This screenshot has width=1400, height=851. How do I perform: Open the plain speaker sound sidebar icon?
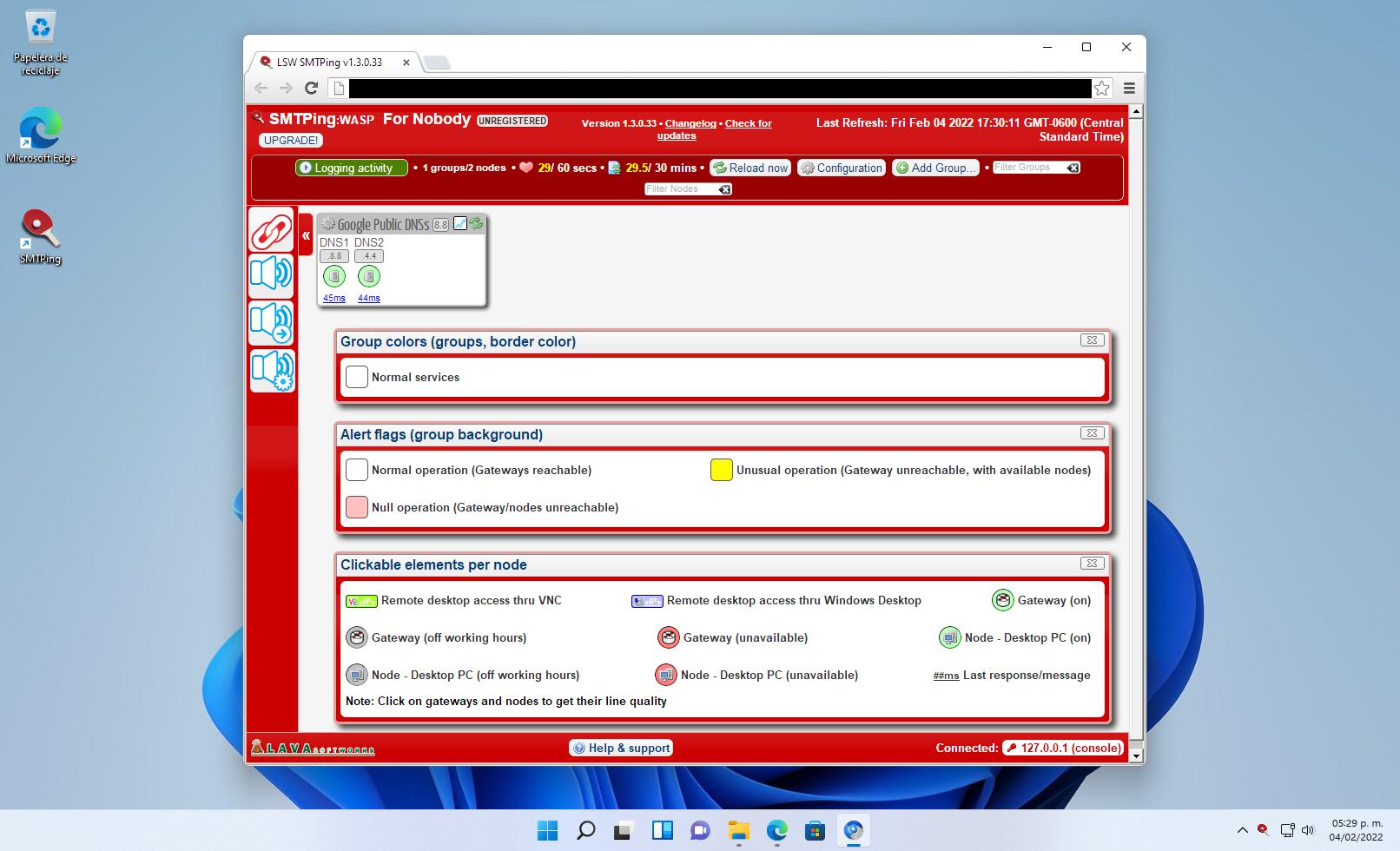(272, 274)
